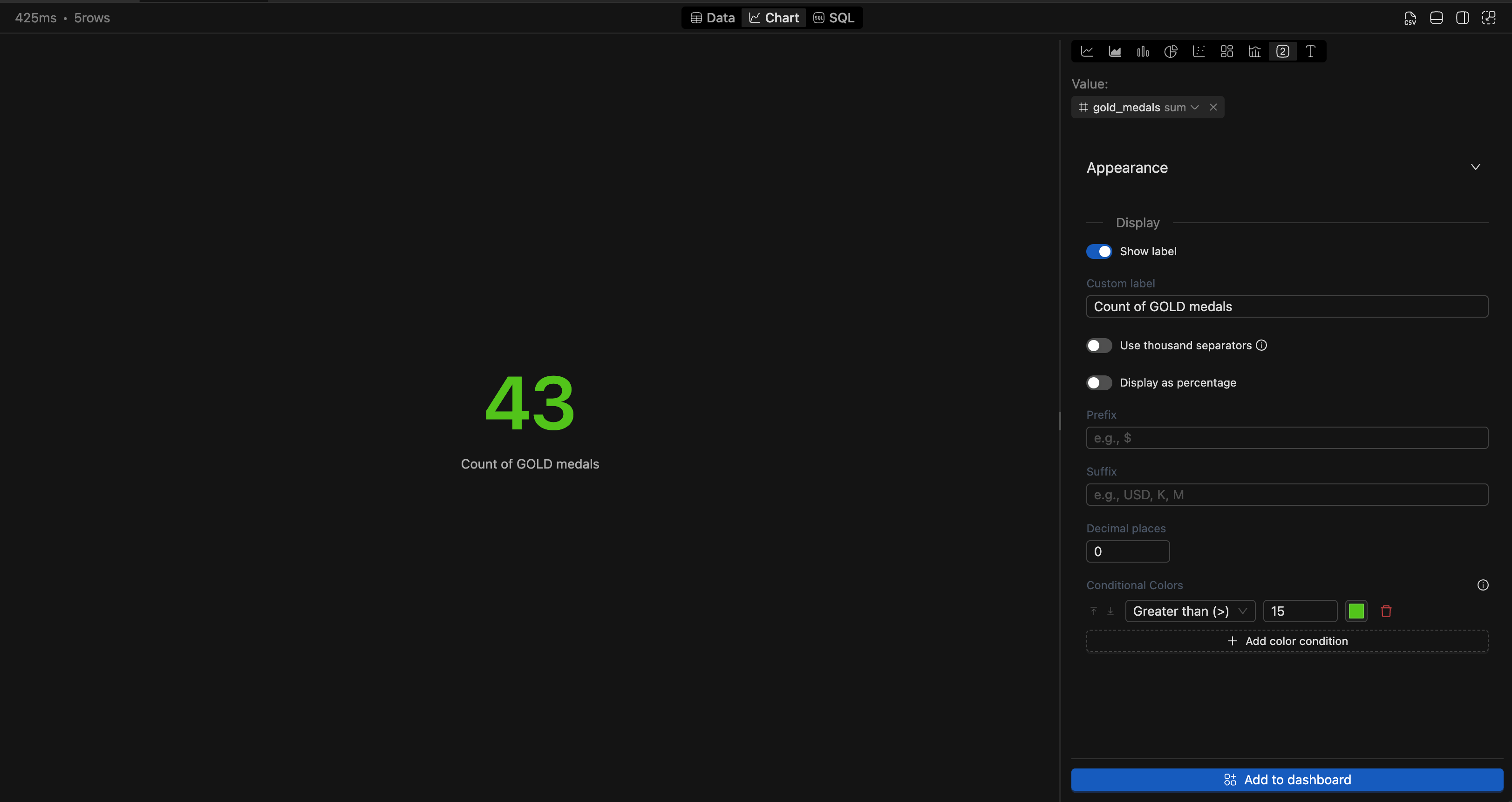Export results with the CSV icon
Image resolution: width=1512 pixels, height=802 pixels.
[x=1410, y=18]
